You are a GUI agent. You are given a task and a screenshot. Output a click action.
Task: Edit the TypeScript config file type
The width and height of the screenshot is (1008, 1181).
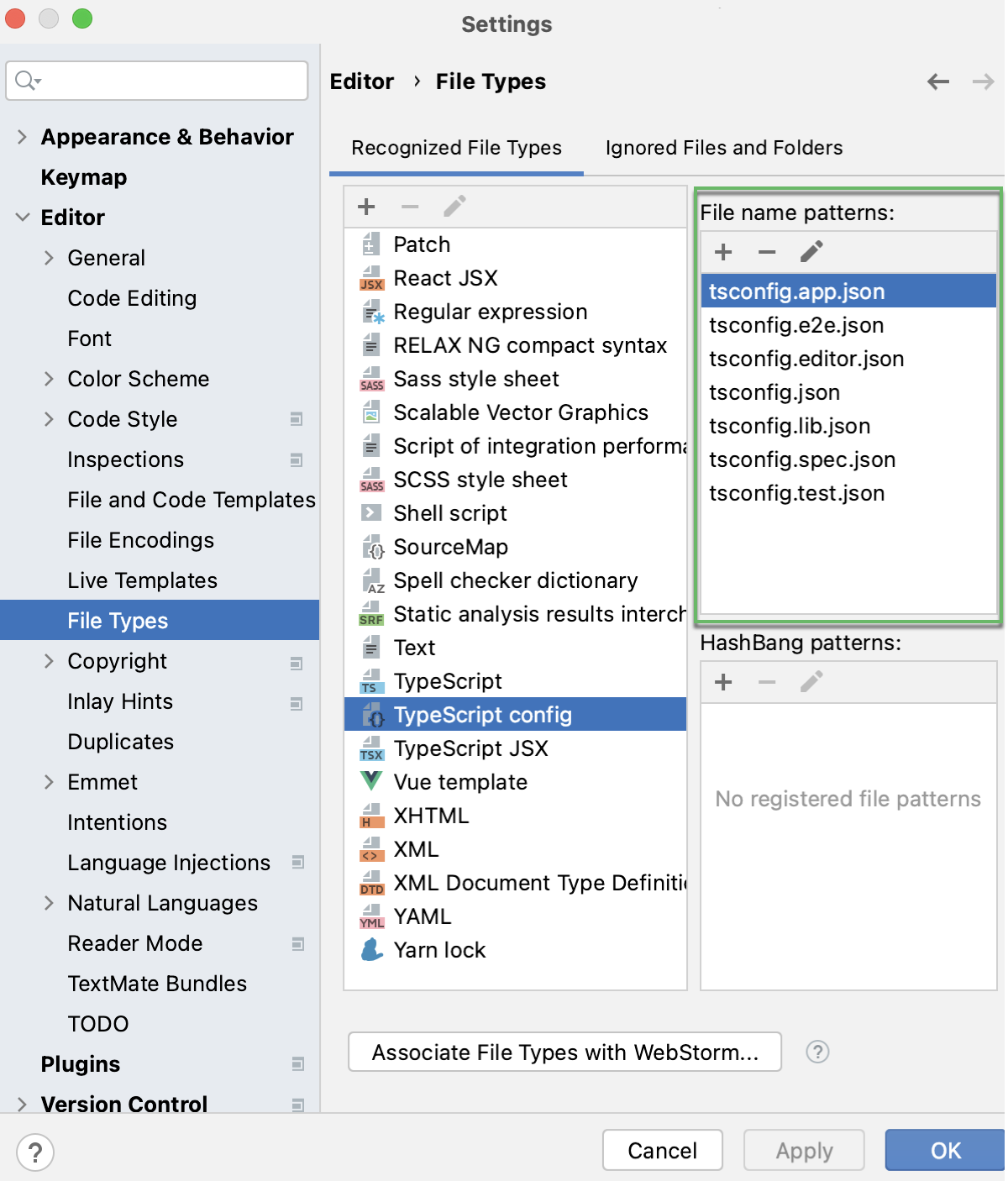pos(454,206)
